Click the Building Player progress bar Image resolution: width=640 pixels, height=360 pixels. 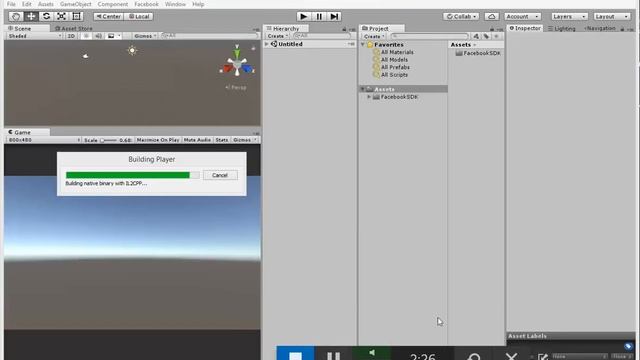[x=133, y=175]
